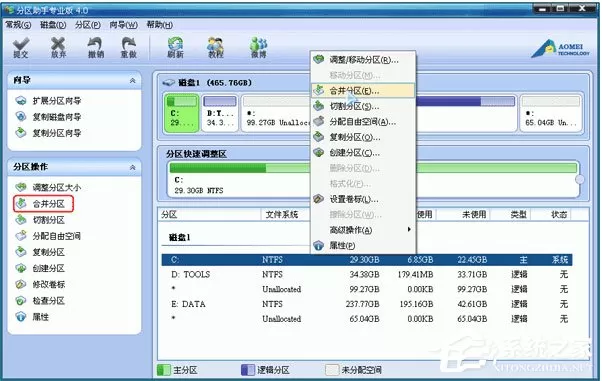
Task: Click the 放弃 (discard) toolbar icon
Action: point(58,48)
